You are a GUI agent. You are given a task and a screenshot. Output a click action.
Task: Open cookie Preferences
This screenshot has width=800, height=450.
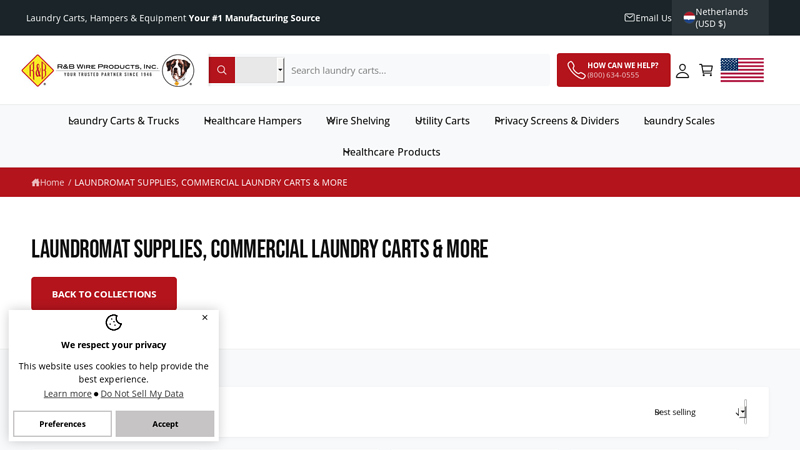62,424
